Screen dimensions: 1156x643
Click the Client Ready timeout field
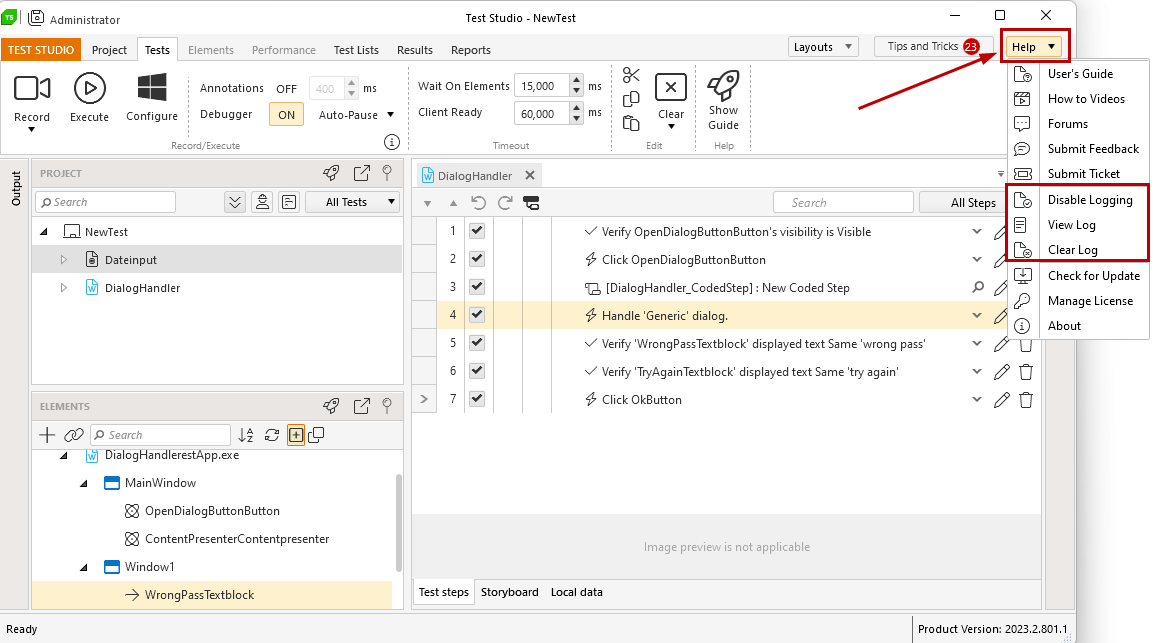(x=541, y=114)
